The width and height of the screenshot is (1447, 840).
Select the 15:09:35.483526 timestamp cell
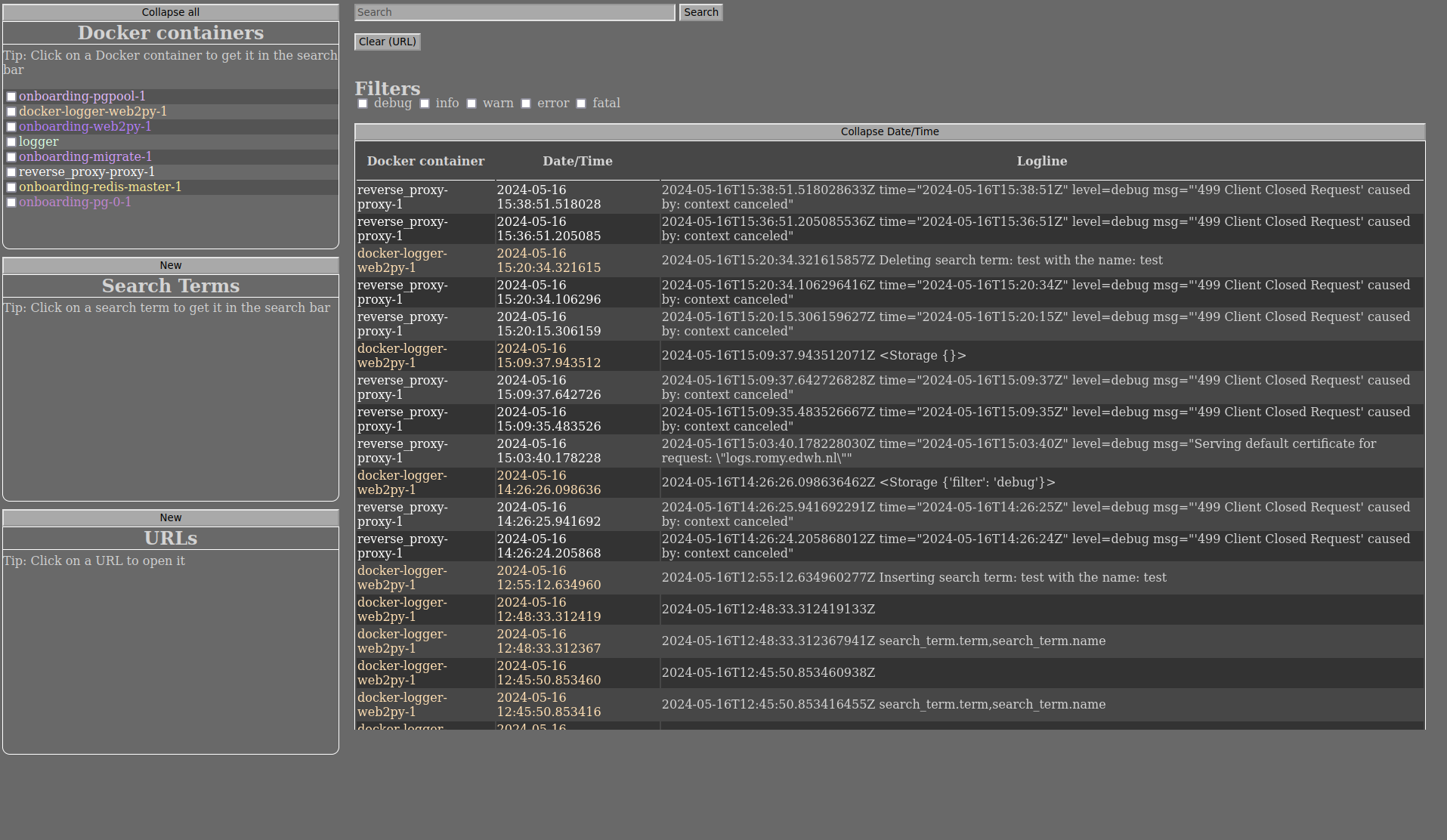pos(577,419)
